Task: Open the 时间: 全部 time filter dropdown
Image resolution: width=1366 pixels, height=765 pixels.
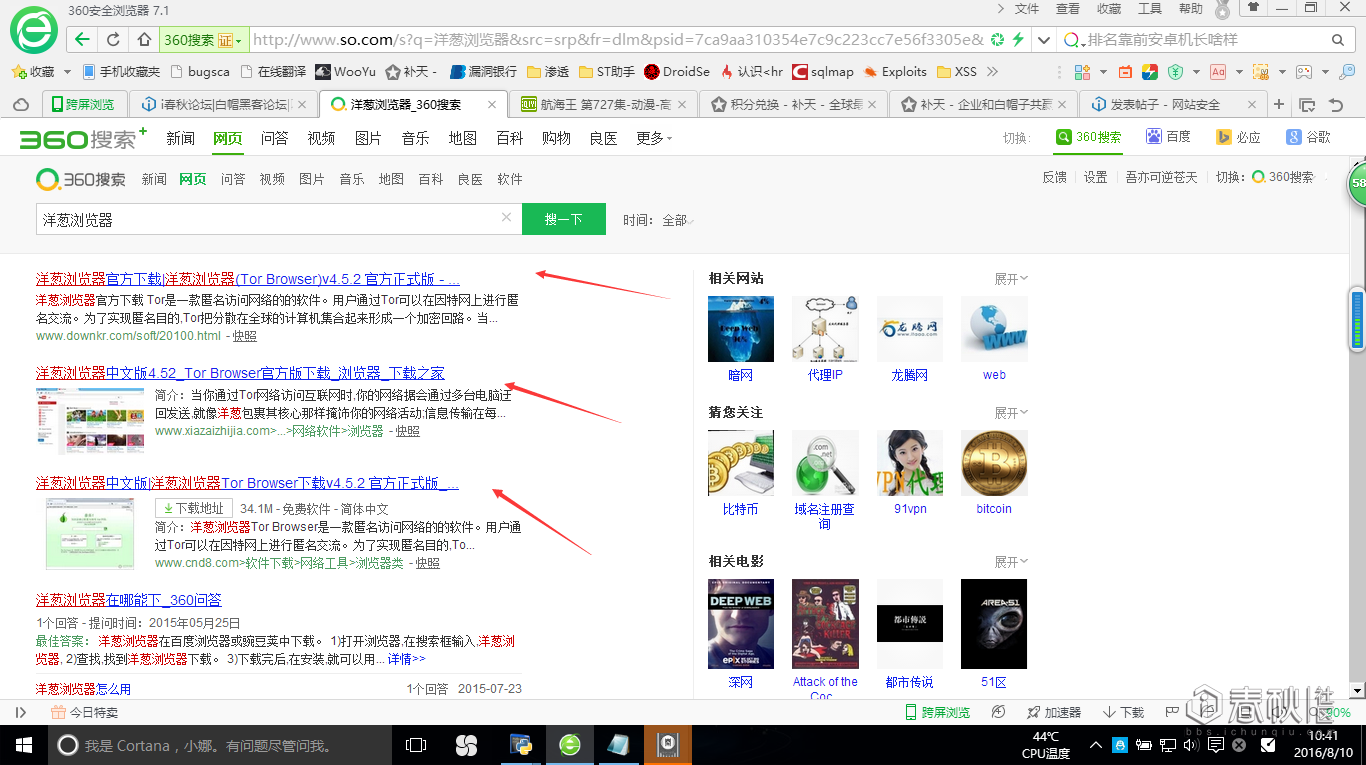Action: tap(659, 220)
